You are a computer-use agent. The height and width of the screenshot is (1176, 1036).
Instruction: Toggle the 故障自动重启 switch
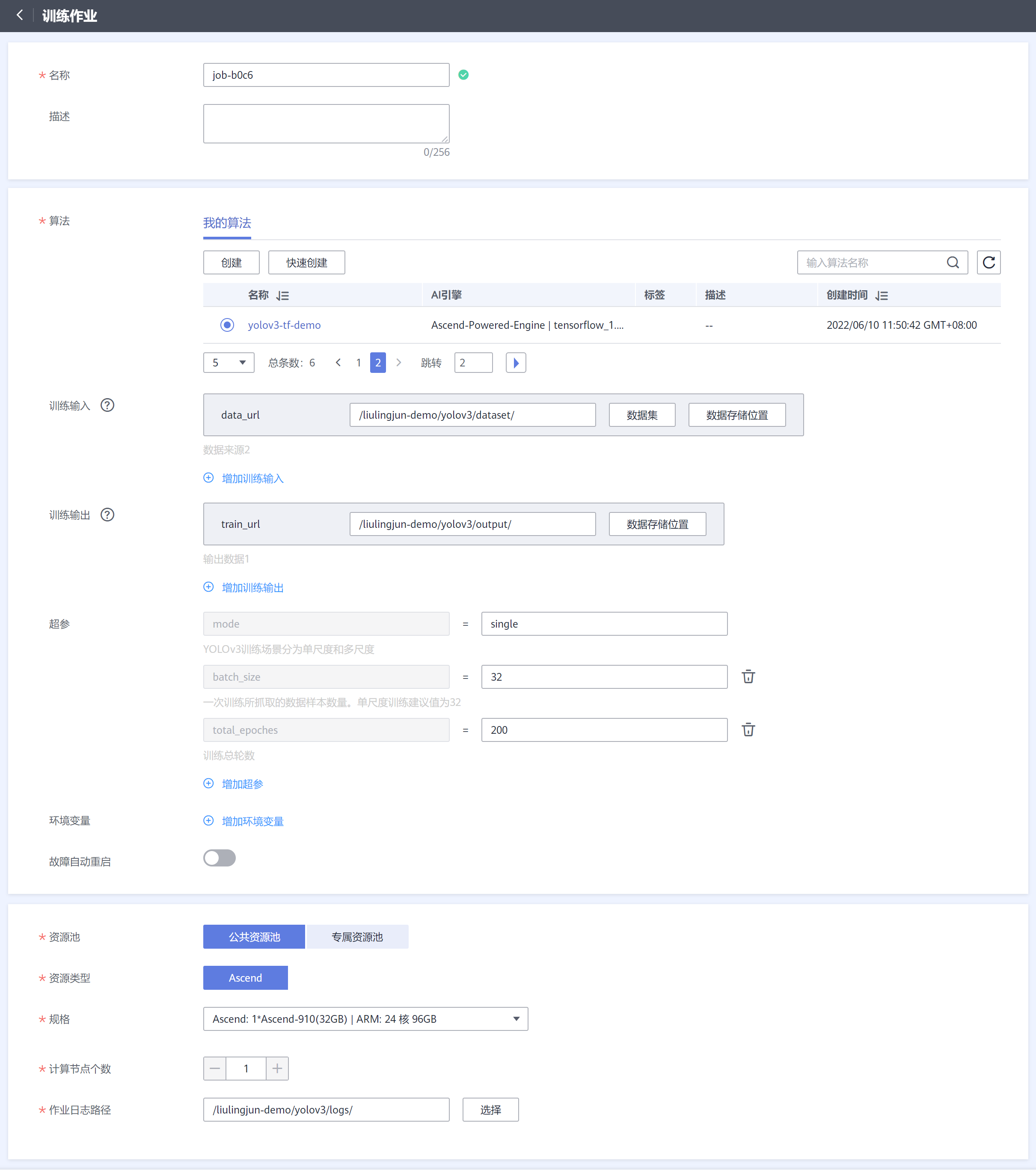(219, 858)
